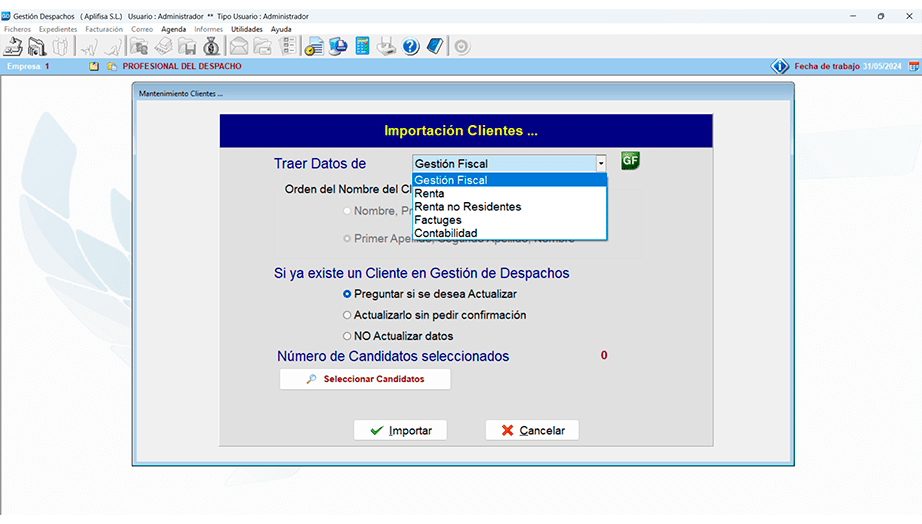Open the Agenda menu
Screen dimensions: 922x524
[x=173, y=29]
